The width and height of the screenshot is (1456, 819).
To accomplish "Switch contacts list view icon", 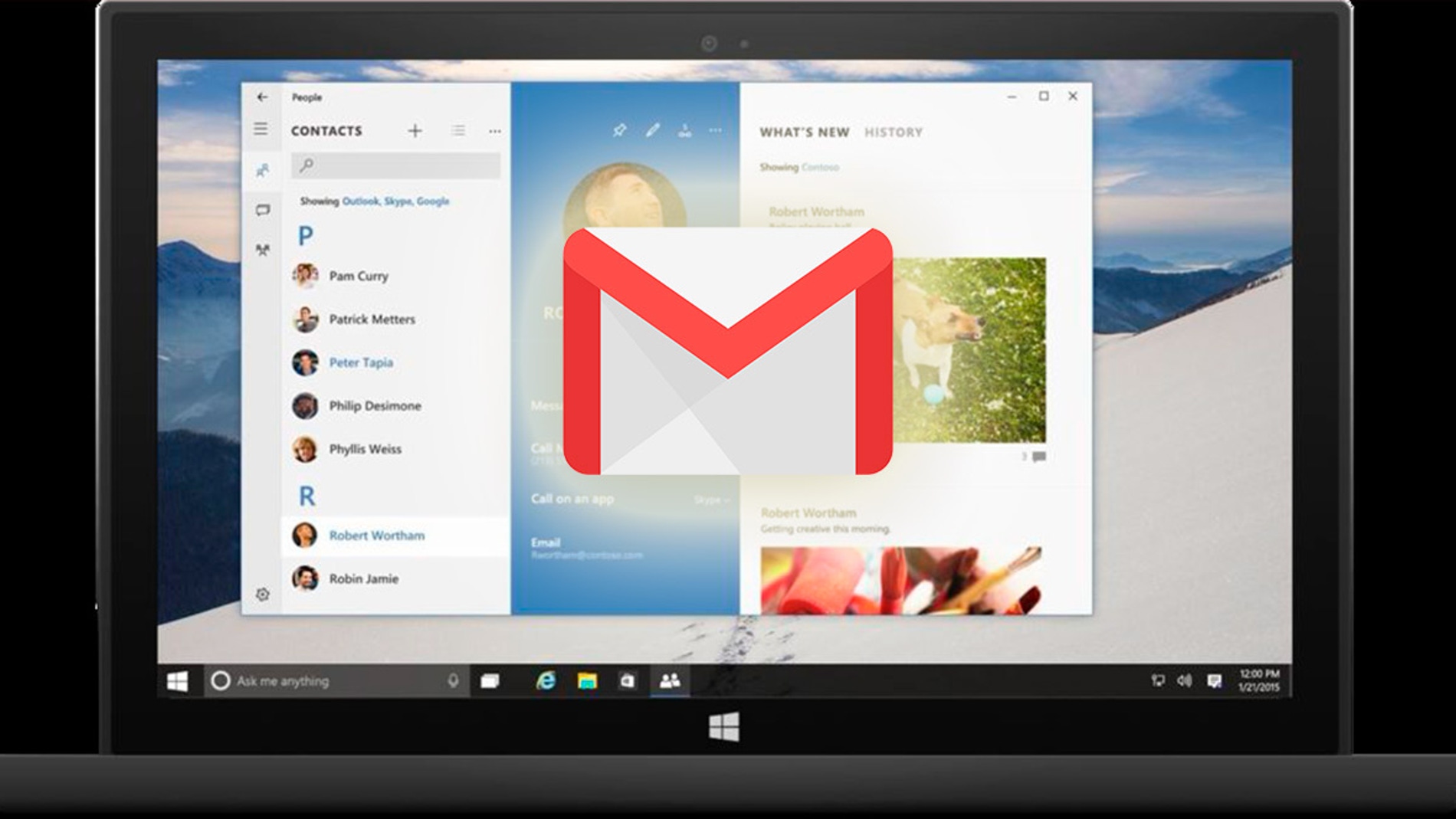I will click(x=458, y=131).
